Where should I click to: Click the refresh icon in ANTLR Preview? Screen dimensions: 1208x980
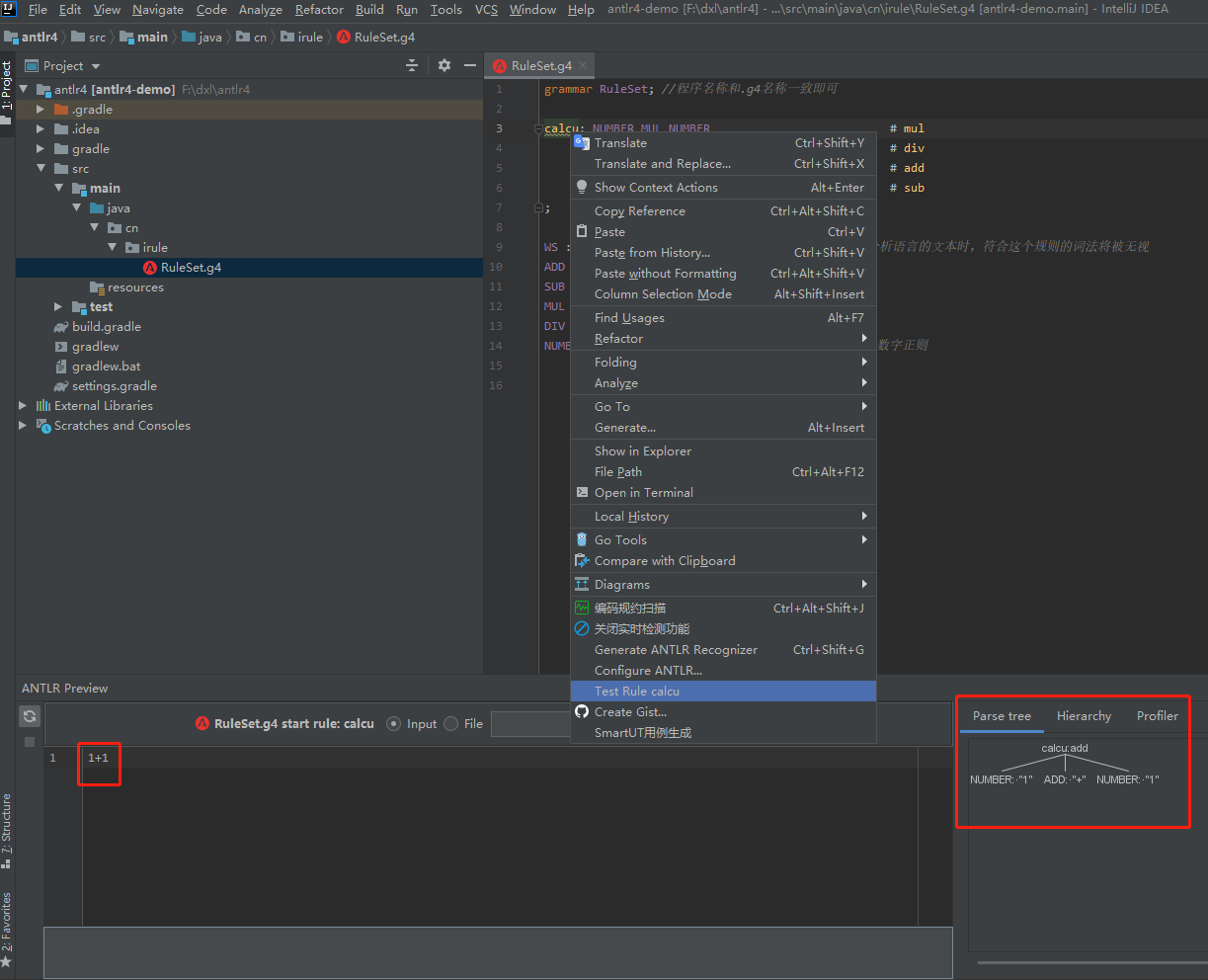coord(30,716)
